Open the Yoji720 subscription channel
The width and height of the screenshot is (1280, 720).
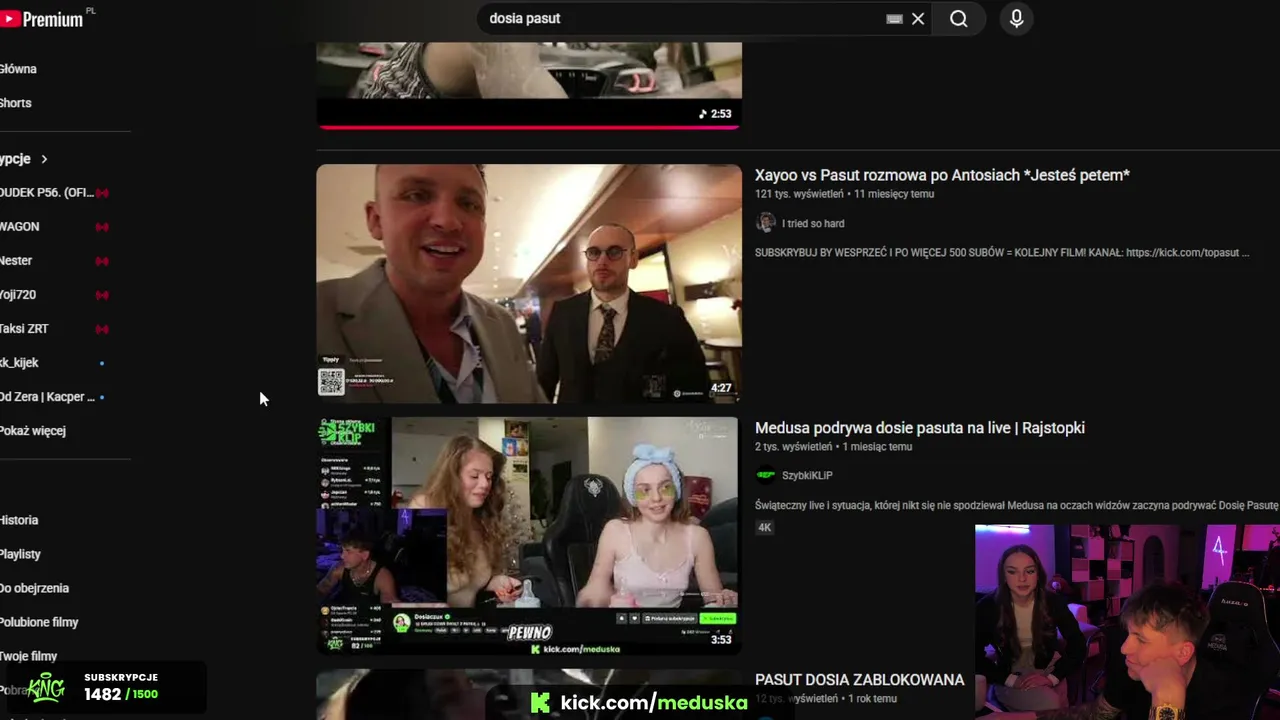point(18,295)
